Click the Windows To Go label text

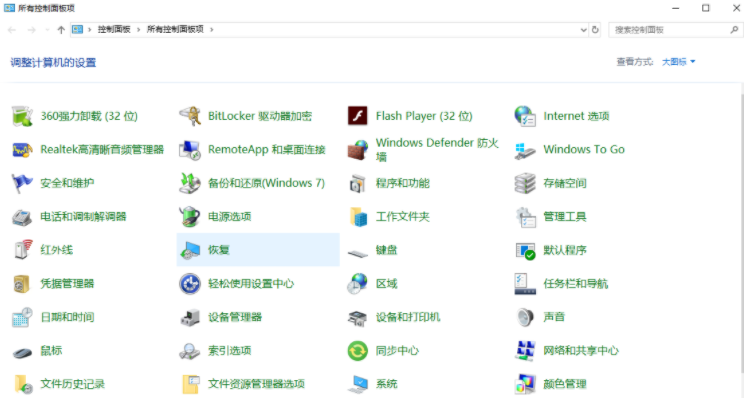tap(584, 149)
